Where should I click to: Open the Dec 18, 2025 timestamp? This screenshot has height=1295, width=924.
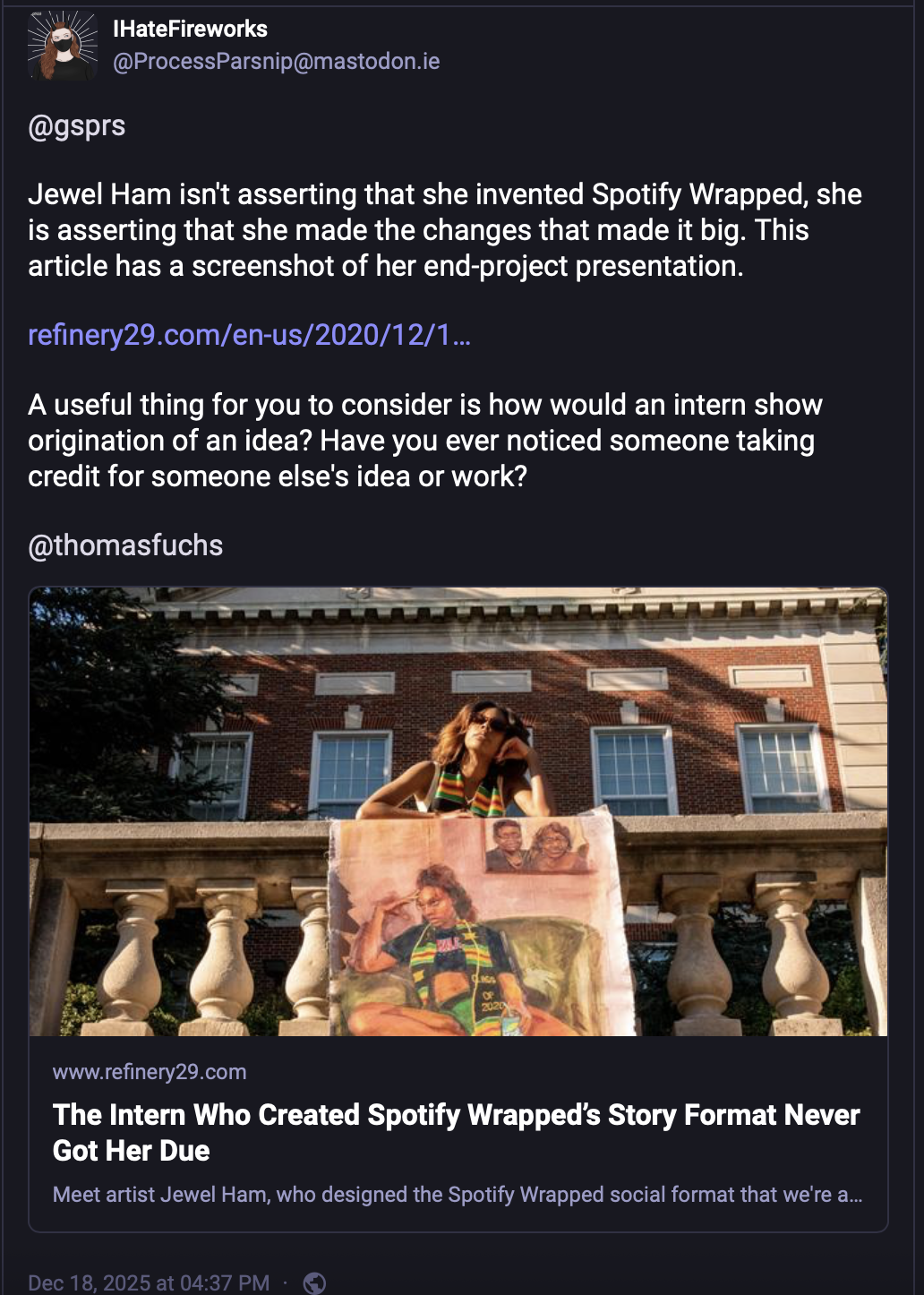[x=149, y=1282]
